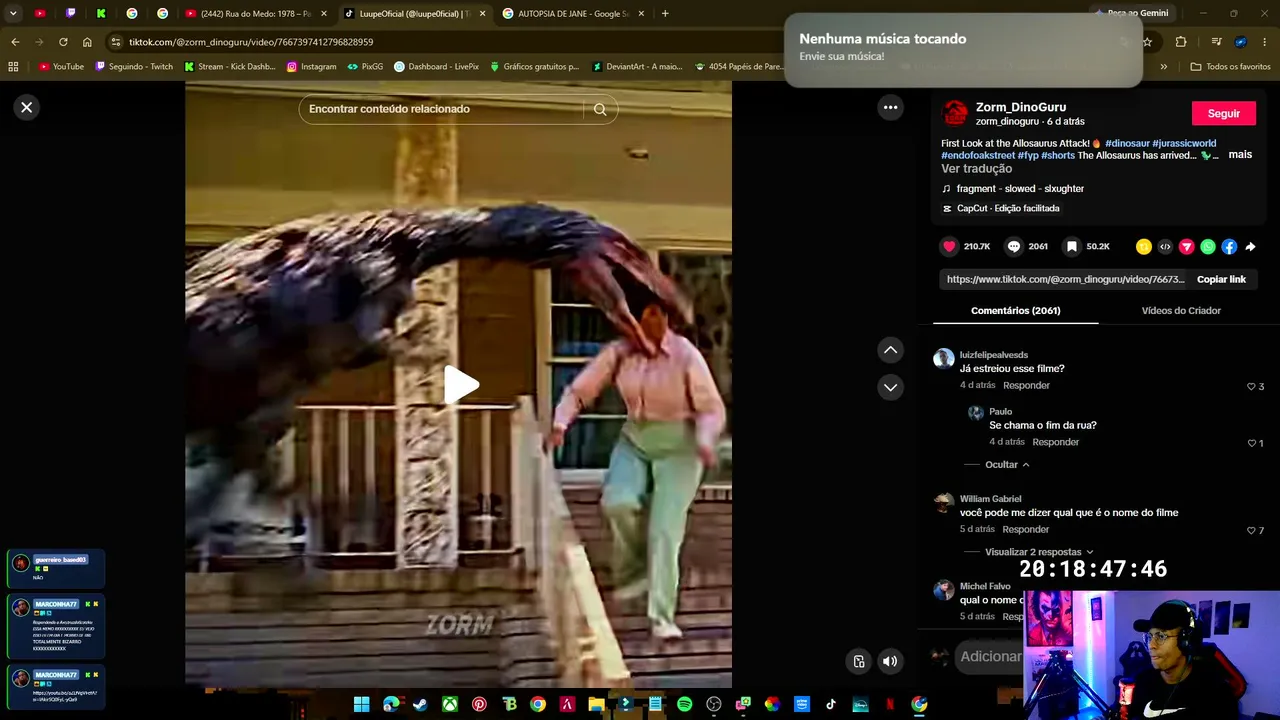The image size is (1280, 720).
Task: Share the video to Facebook
Action: point(1229,246)
